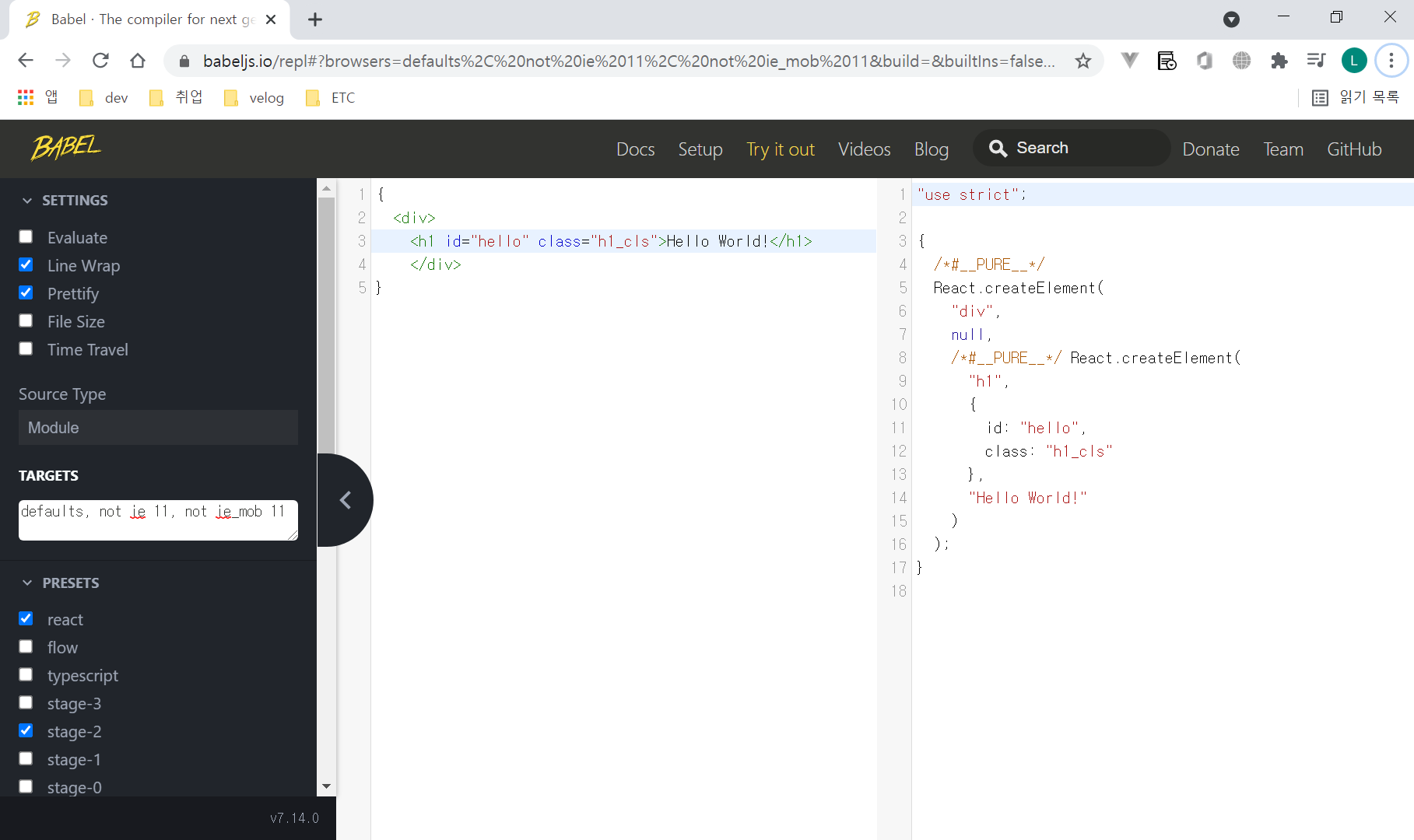Select the Babel compiler browser tab
The width and height of the screenshot is (1414, 840).
click(x=148, y=19)
